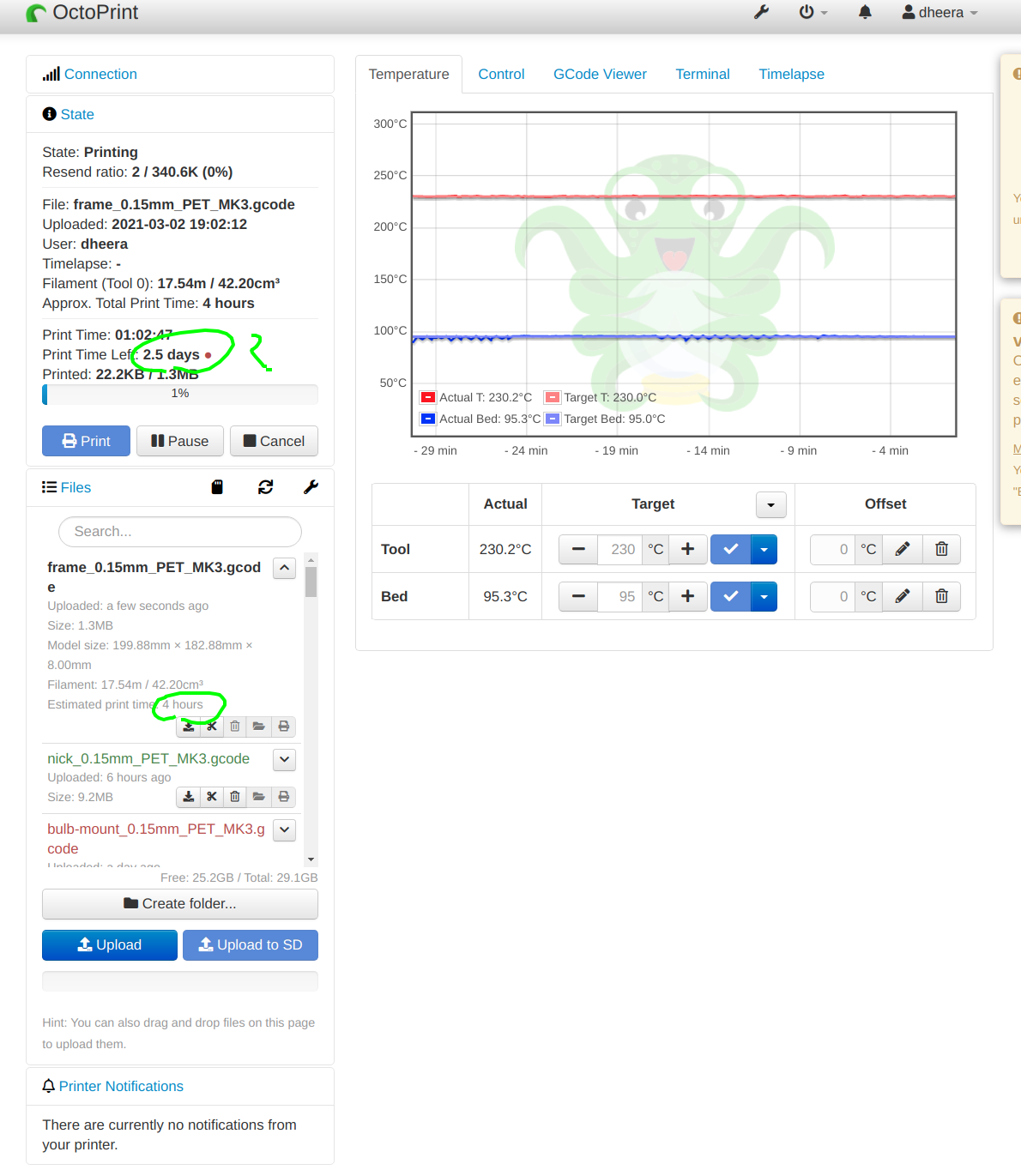
Task: Create a new folder
Action: point(179,903)
